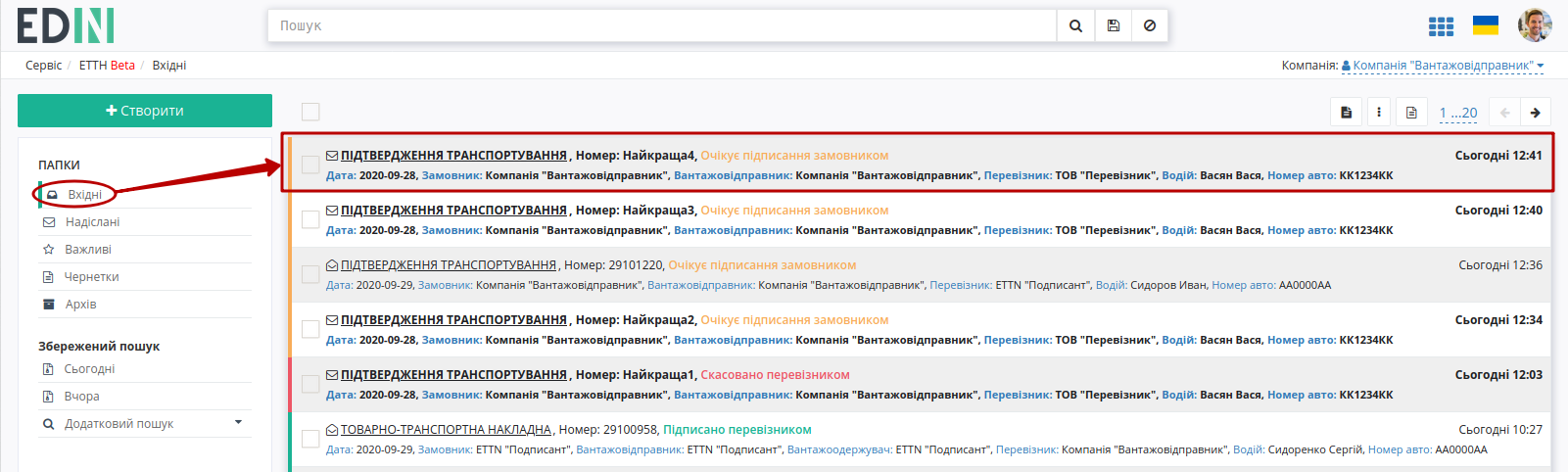The image size is (1568, 472).
Task: Open the three-dots options menu
Action: coord(1379,113)
